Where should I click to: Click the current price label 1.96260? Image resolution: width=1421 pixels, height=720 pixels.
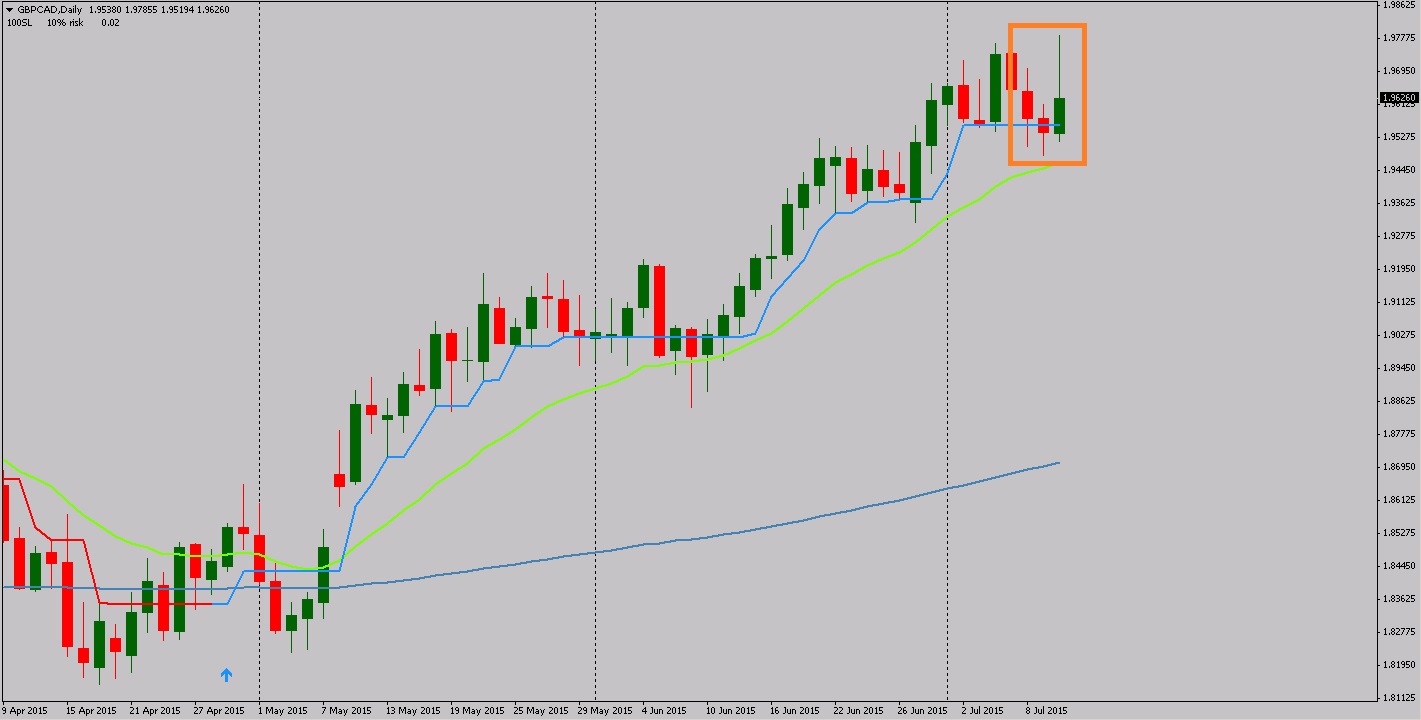point(1398,98)
